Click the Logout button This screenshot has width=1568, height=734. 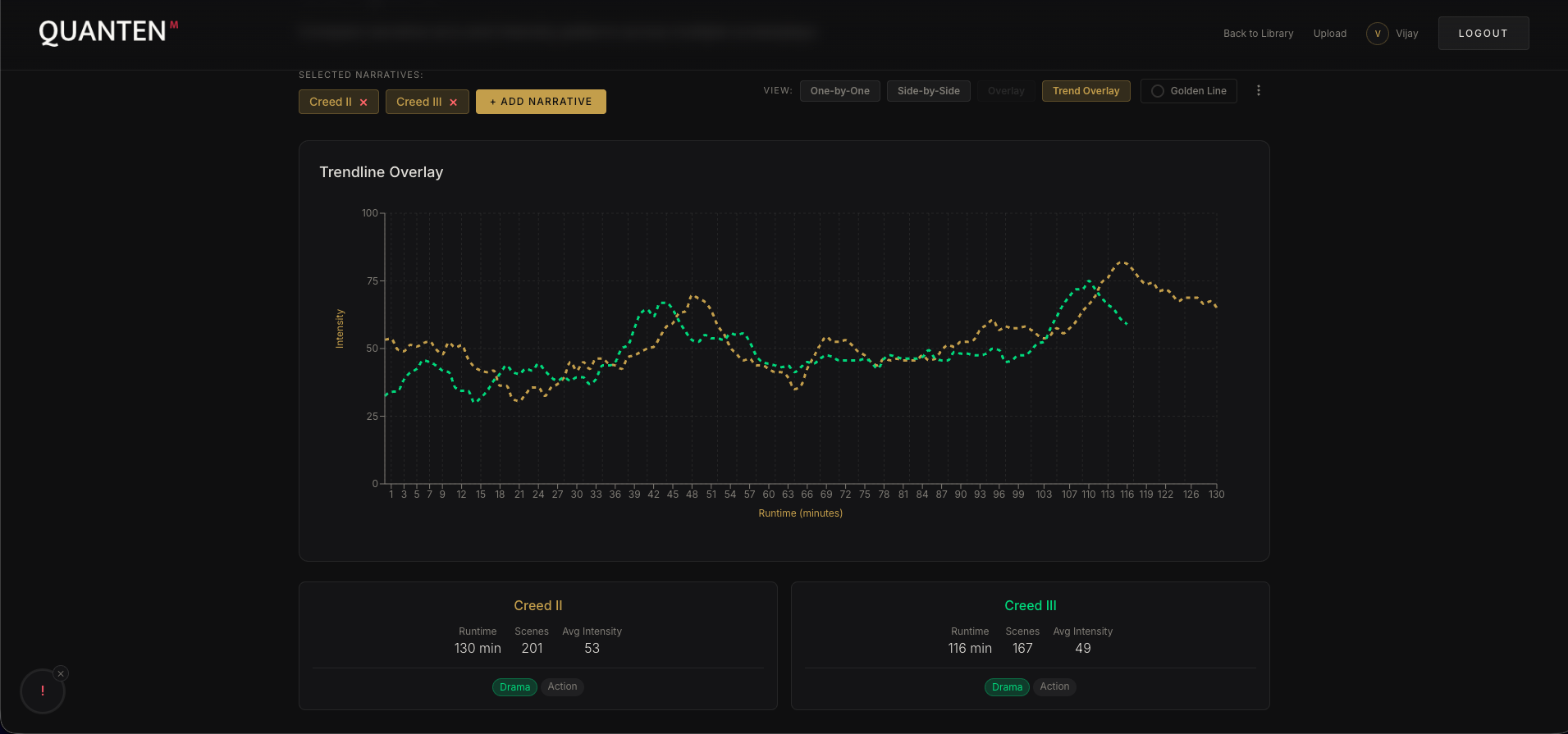coord(1483,34)
